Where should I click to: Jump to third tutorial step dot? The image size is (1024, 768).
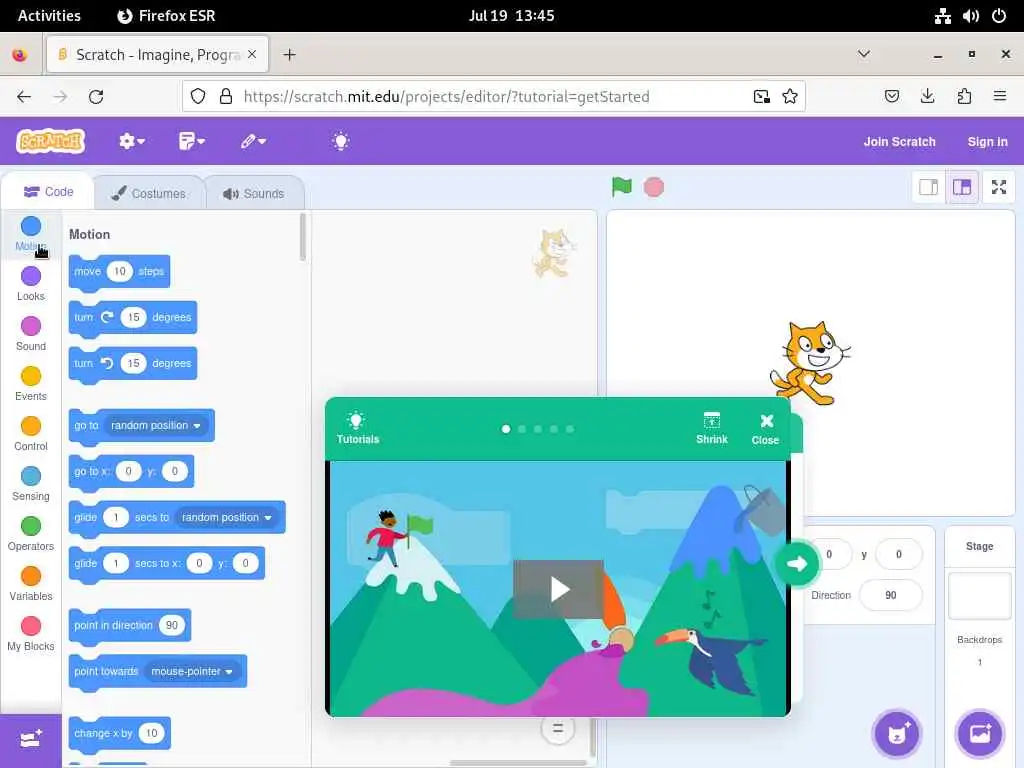537,429
